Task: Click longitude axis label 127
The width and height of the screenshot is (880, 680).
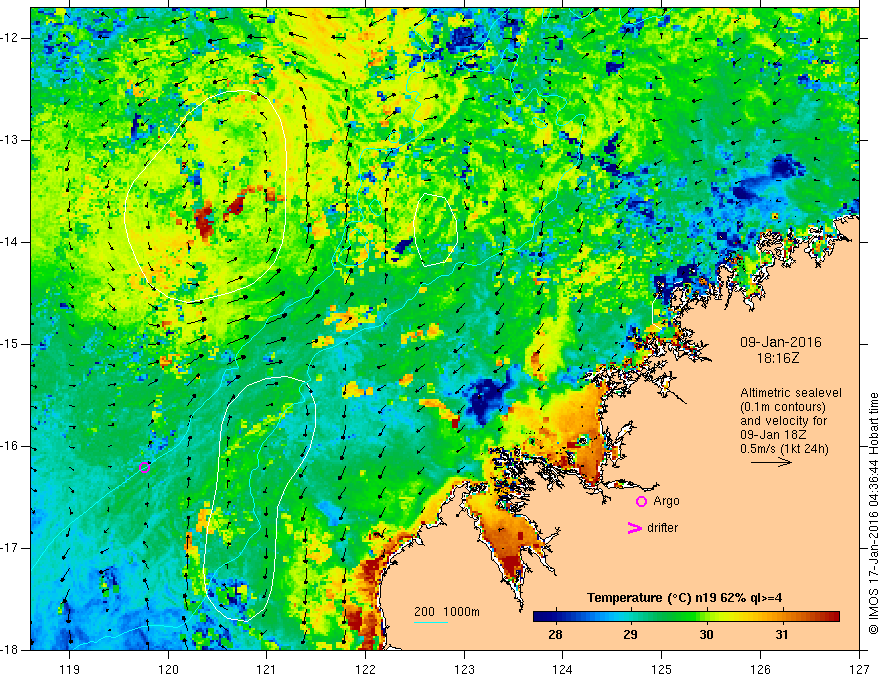Action: point(859,669)
